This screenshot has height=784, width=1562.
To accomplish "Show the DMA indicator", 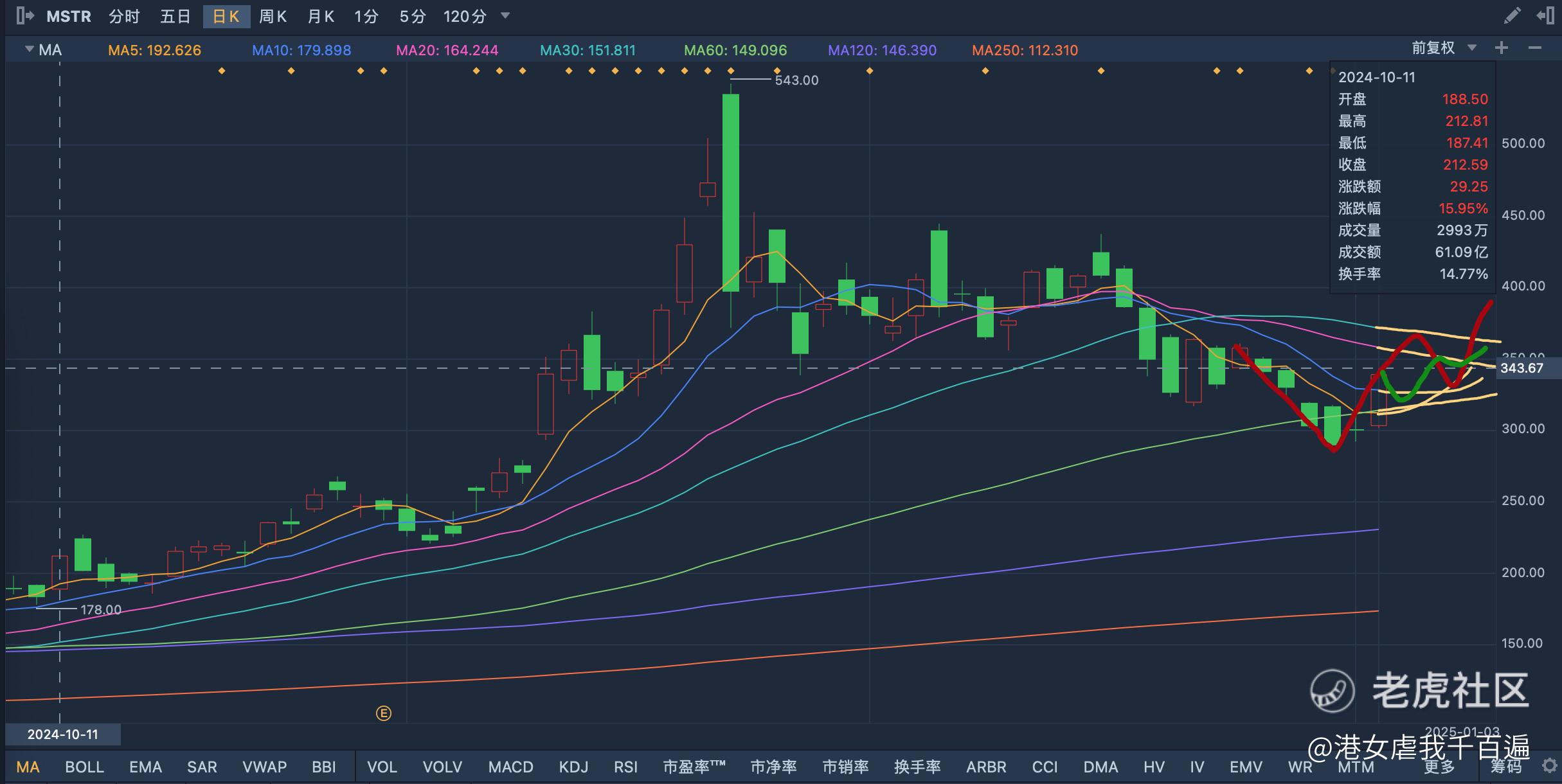I will point(1100,767).
